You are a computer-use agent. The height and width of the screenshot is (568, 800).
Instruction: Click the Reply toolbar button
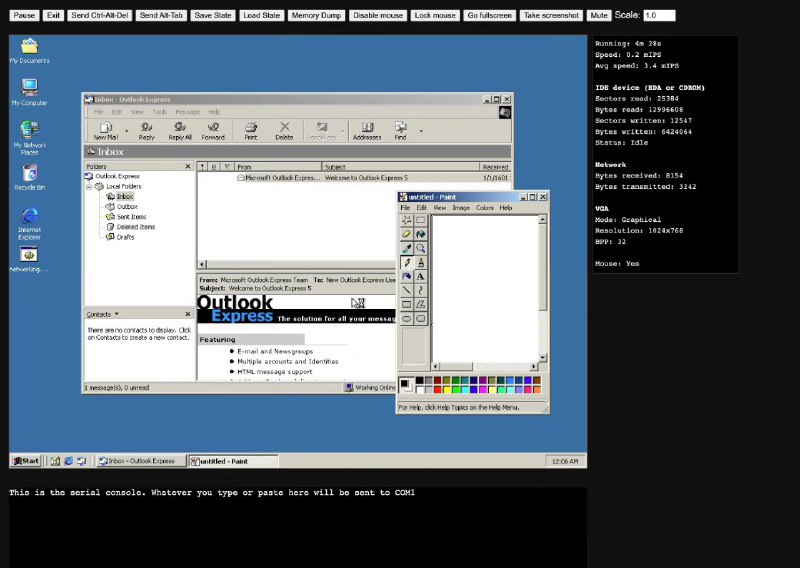(x=146, y=131)
